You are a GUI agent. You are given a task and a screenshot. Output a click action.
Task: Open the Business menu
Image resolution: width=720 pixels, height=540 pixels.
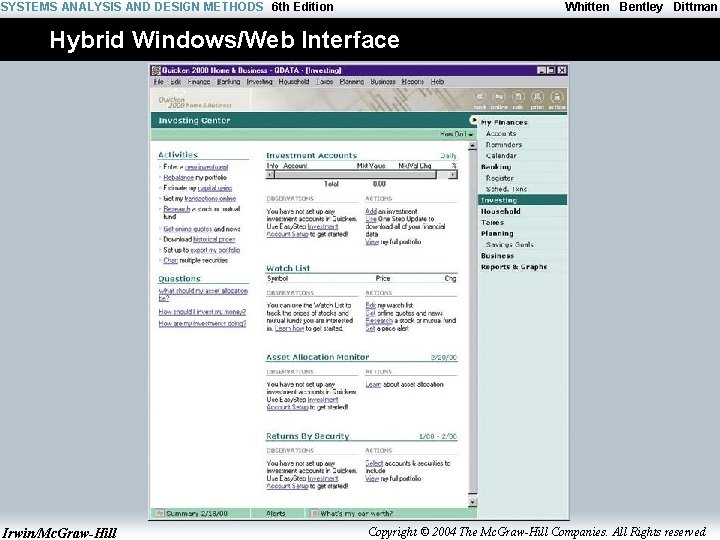[x=383, y=82]
